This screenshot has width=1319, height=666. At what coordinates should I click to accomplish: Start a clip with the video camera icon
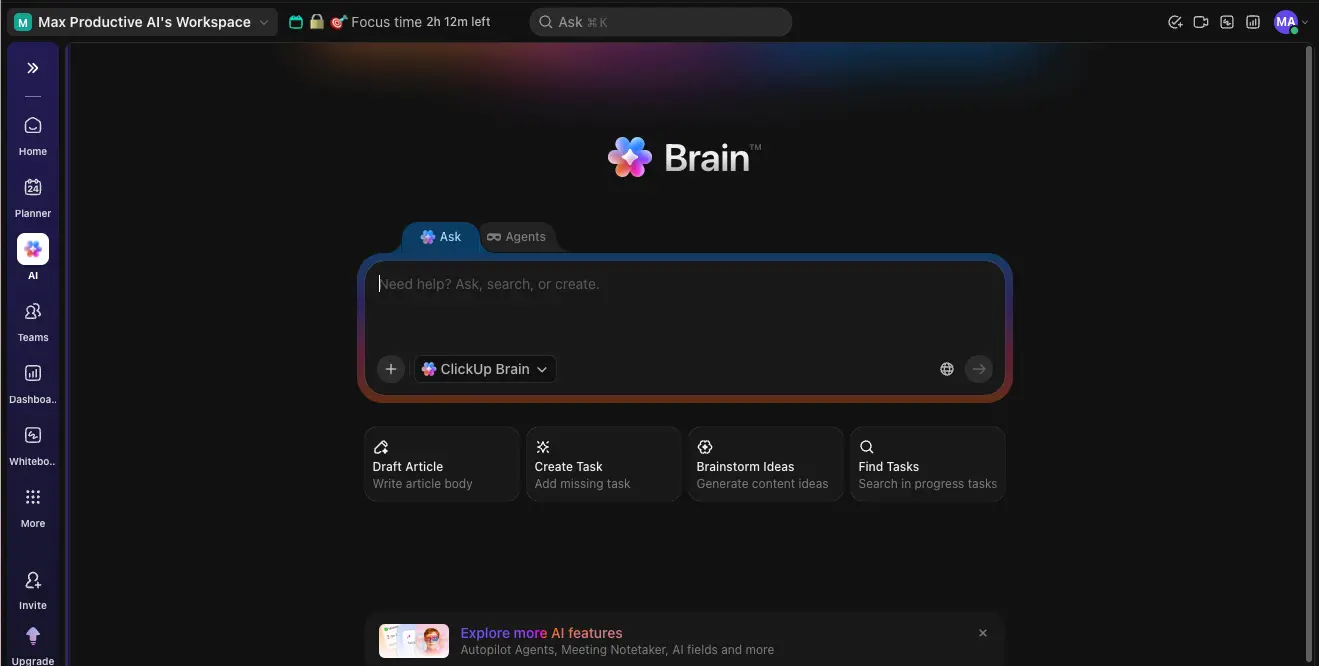[x=1201, y=21]
